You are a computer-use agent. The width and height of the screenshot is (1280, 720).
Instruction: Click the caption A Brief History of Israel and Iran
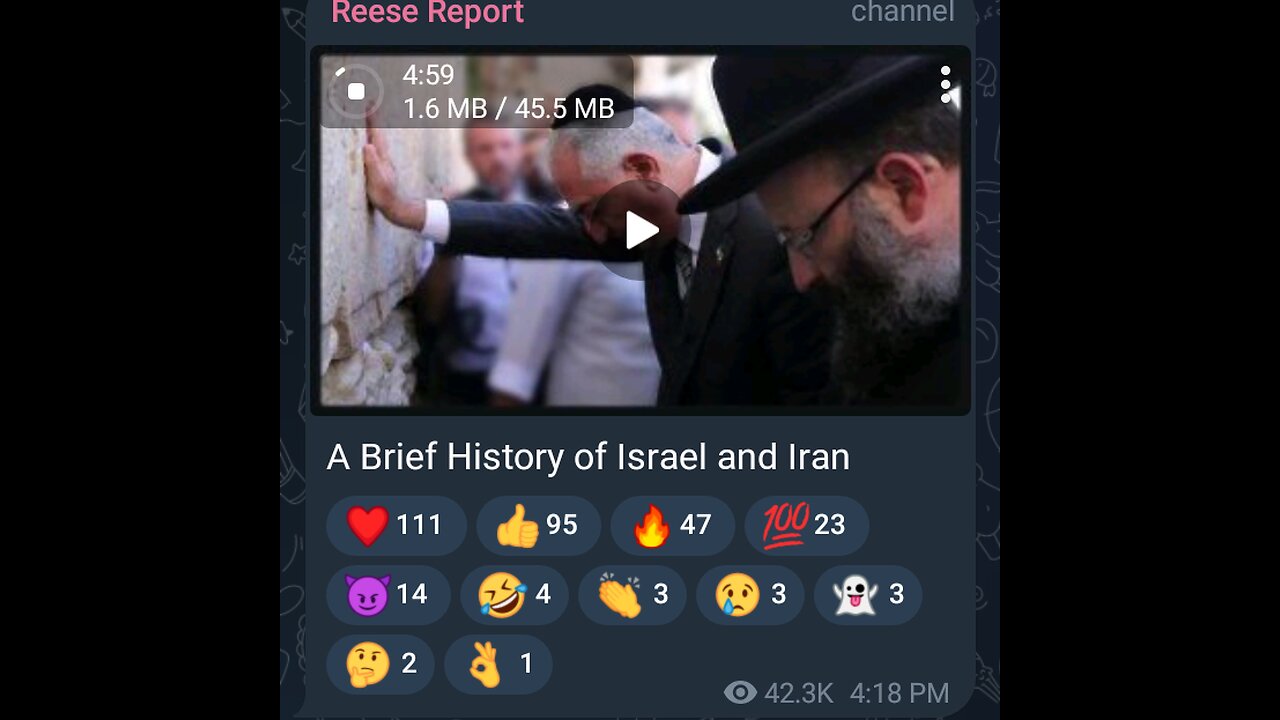(x=588, y=457)
